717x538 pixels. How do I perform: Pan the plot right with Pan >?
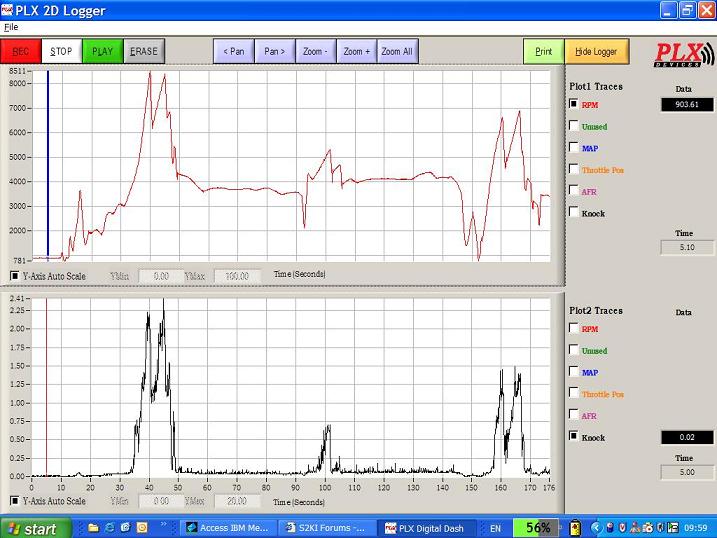[x=275, y=51]
